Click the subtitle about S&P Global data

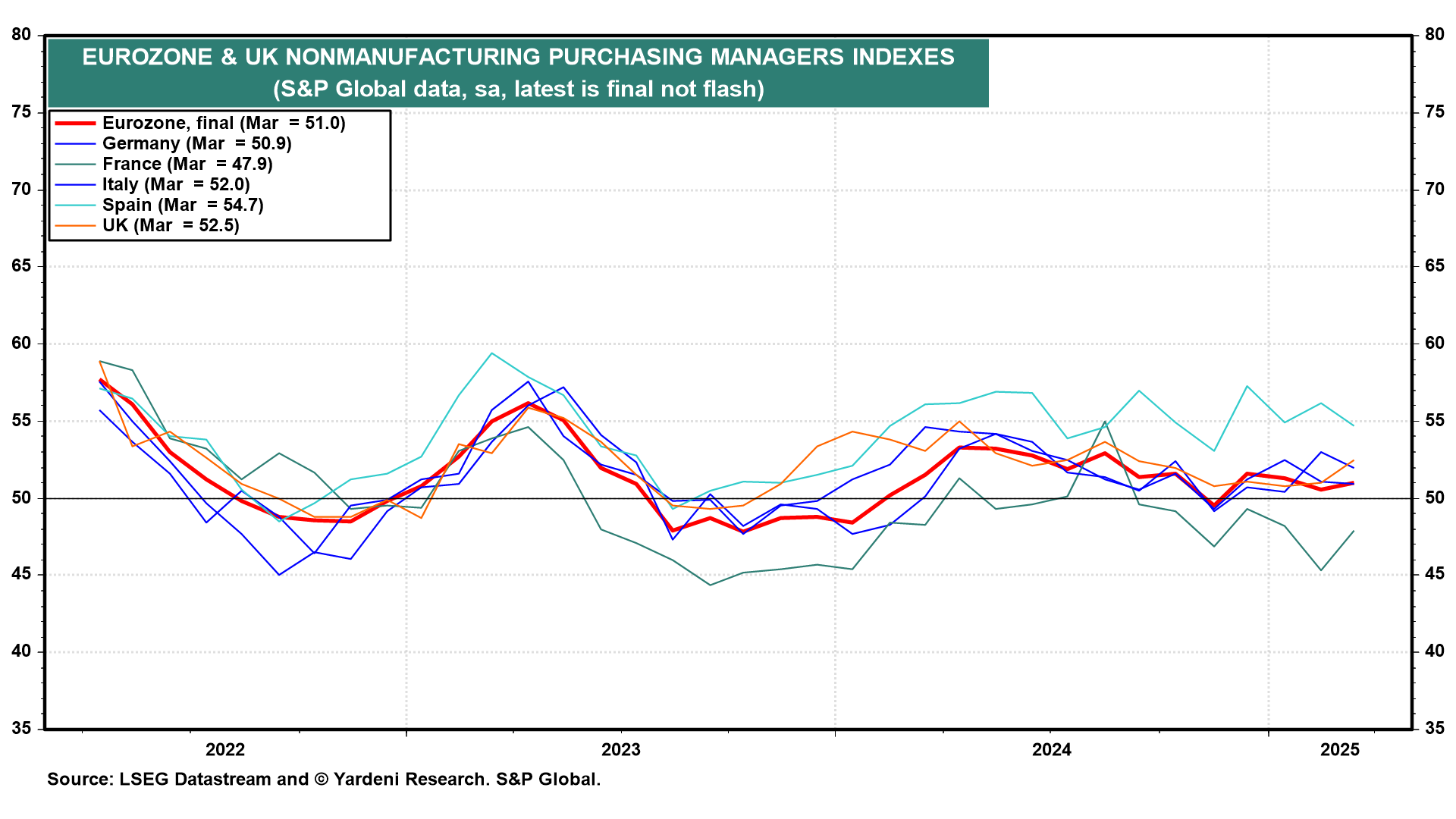pos(518,89)
